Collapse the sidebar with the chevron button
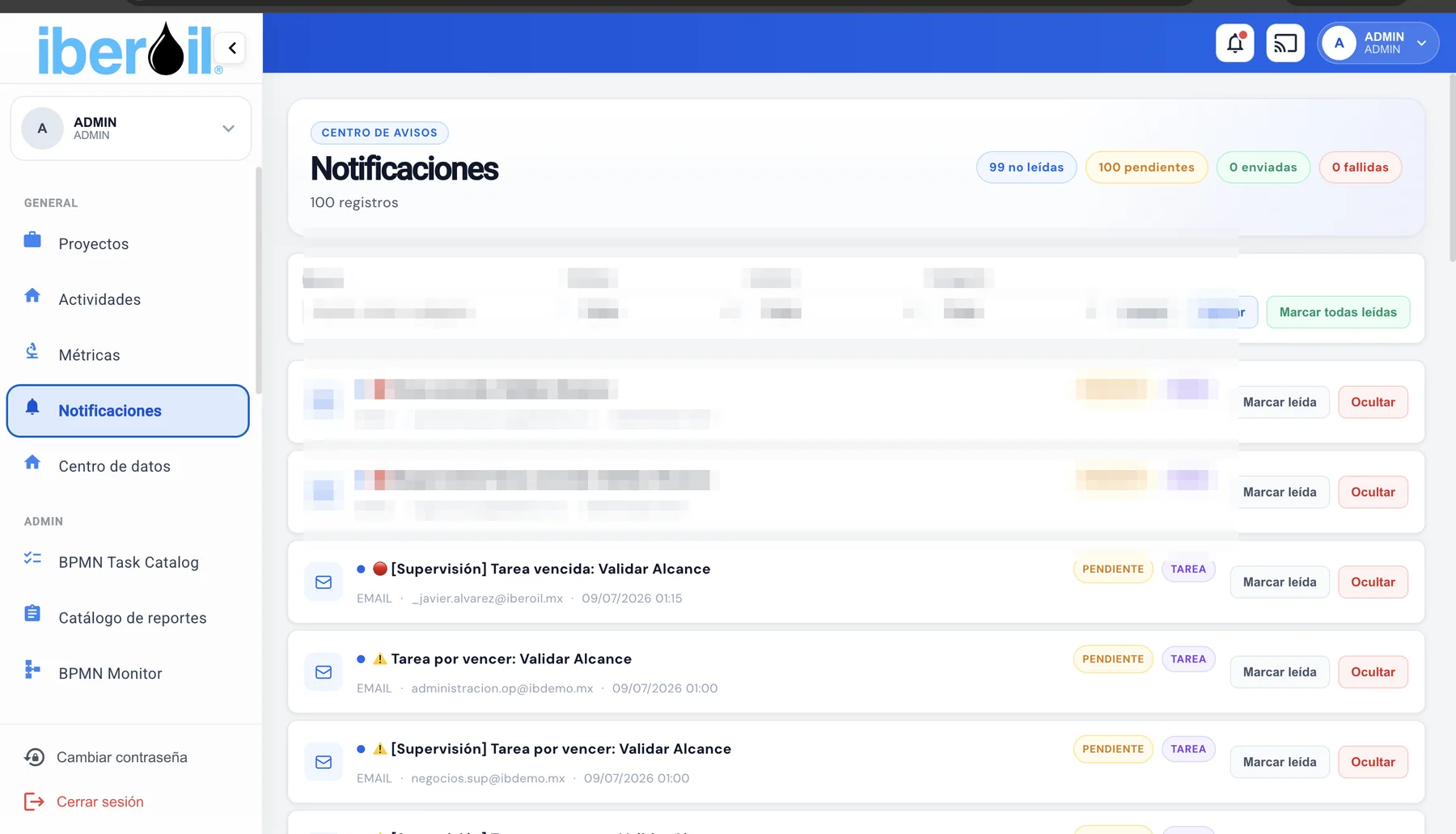Image resolution: width=1456 pixels, height=834 pixels. pos(232,48)
